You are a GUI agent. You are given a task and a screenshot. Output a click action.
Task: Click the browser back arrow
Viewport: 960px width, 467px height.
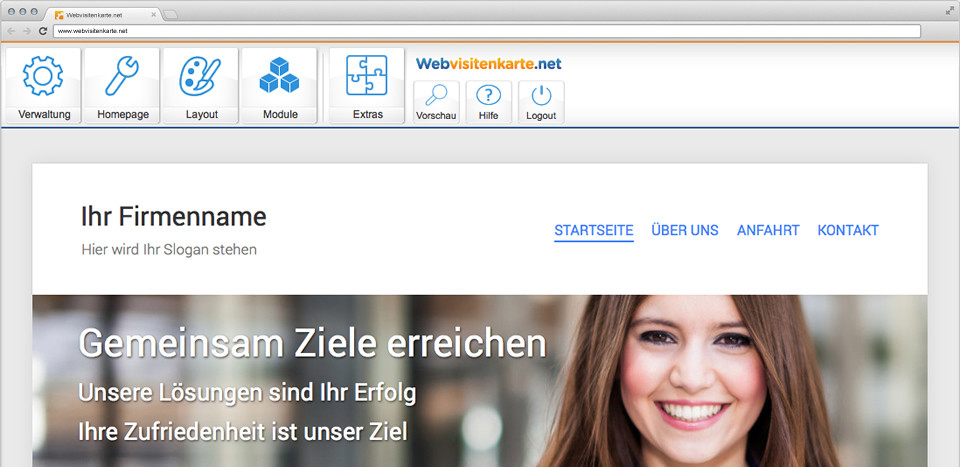tap(11, 31)
